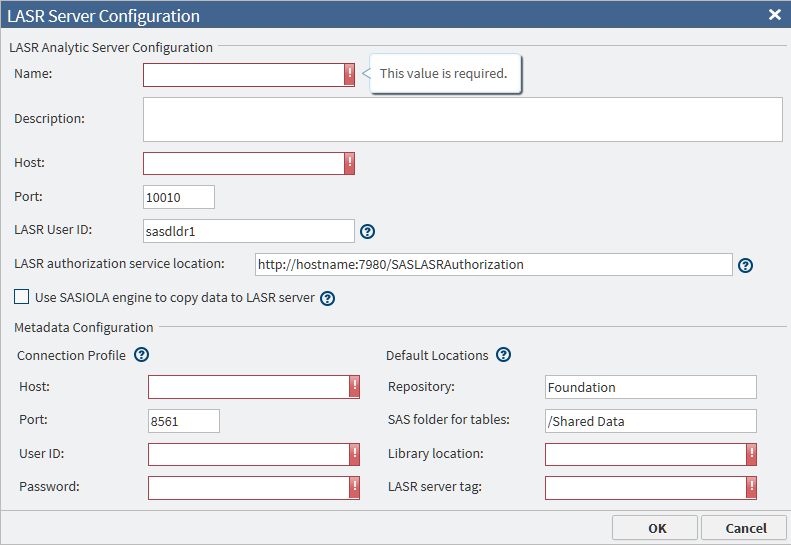Click help icon next to LASR User ID
This screenshot has height=545, width=791.
[x=367, y=231]
